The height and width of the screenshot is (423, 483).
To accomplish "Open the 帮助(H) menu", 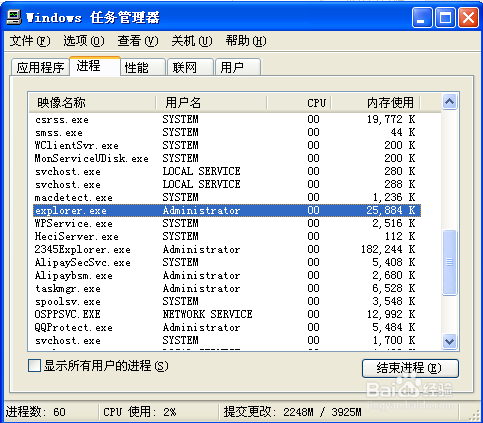I will coord(246,41).
